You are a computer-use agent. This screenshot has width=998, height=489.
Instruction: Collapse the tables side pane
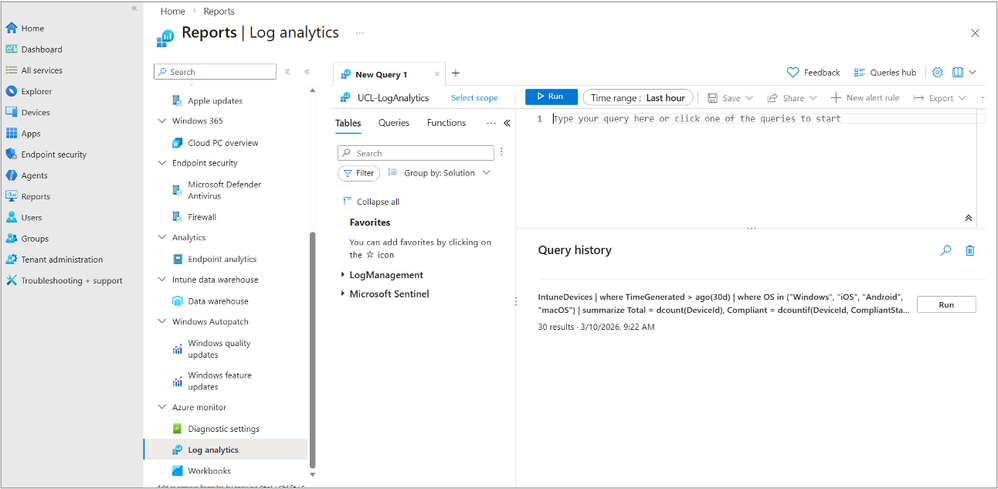coord(507,123)
